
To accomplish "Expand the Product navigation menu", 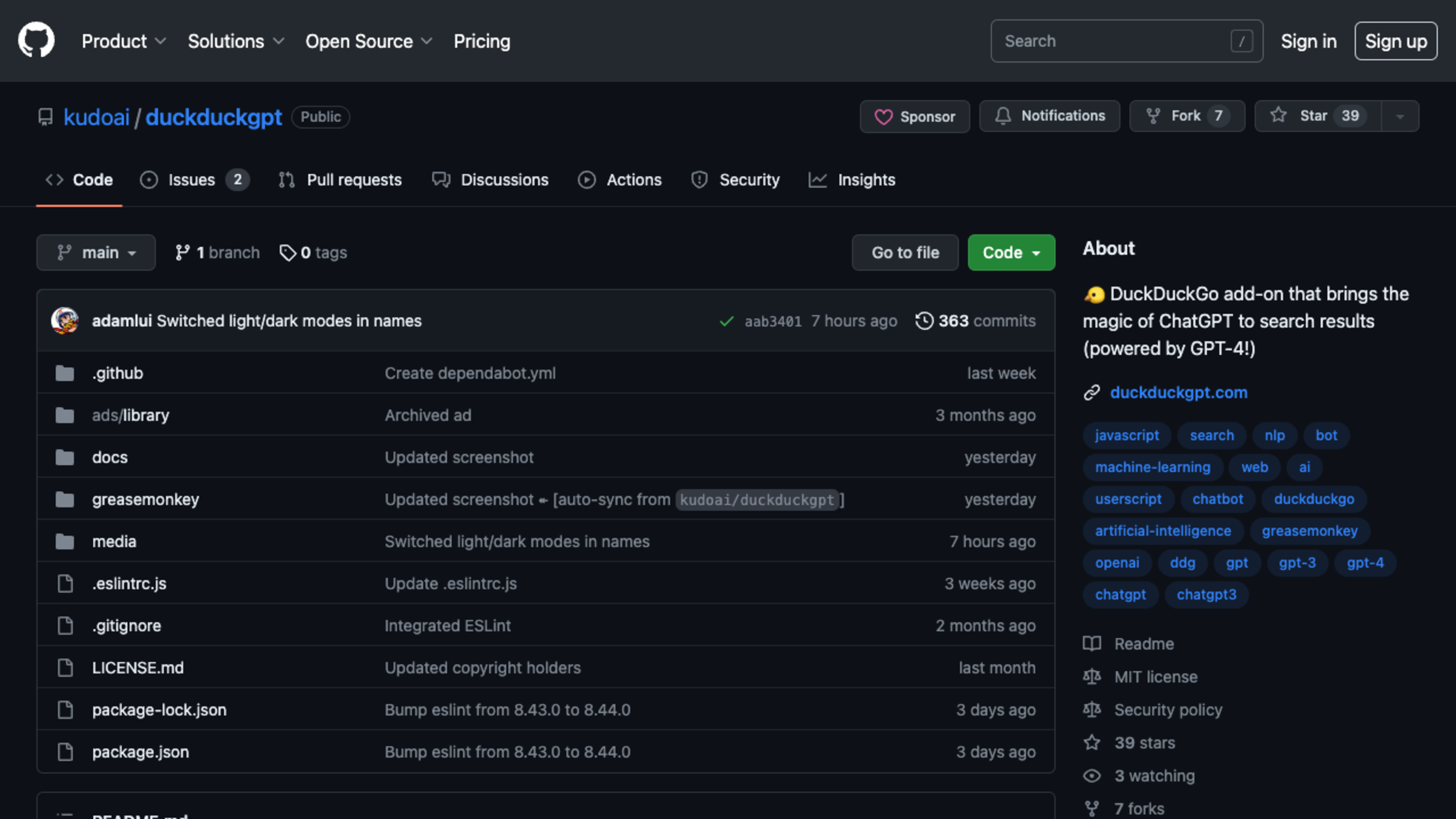I will pyautogui.click(x=124, y=41).
